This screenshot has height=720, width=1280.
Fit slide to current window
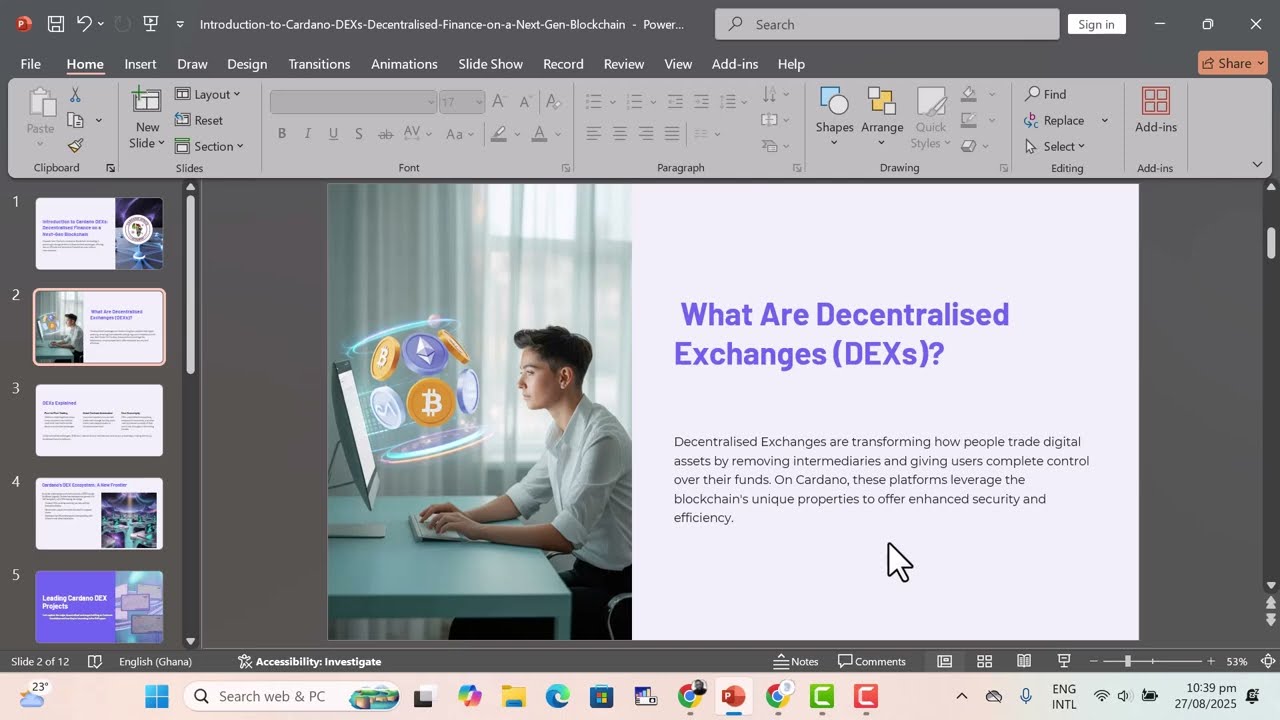point(1267,661)
